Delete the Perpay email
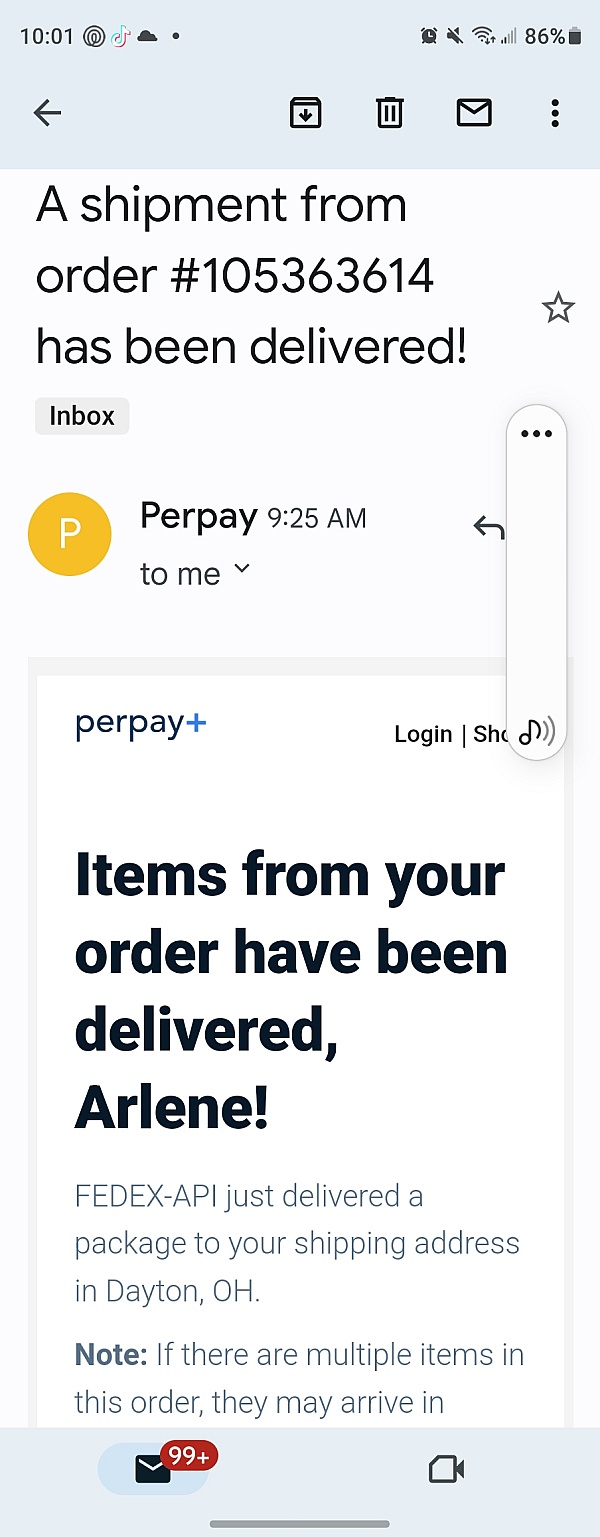This screenshot has width=600, height=1537. tap(389, 113)
